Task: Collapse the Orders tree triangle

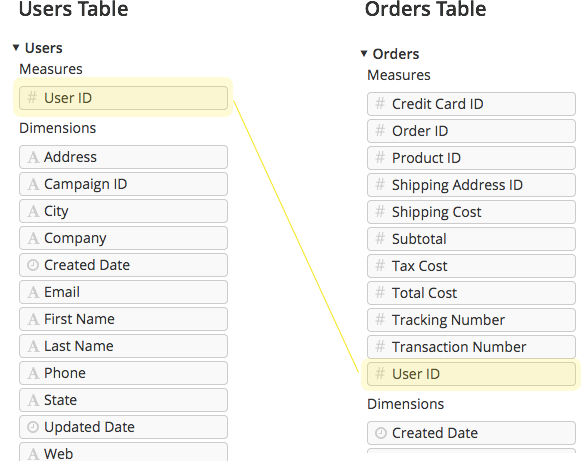Action: point(364,54)
